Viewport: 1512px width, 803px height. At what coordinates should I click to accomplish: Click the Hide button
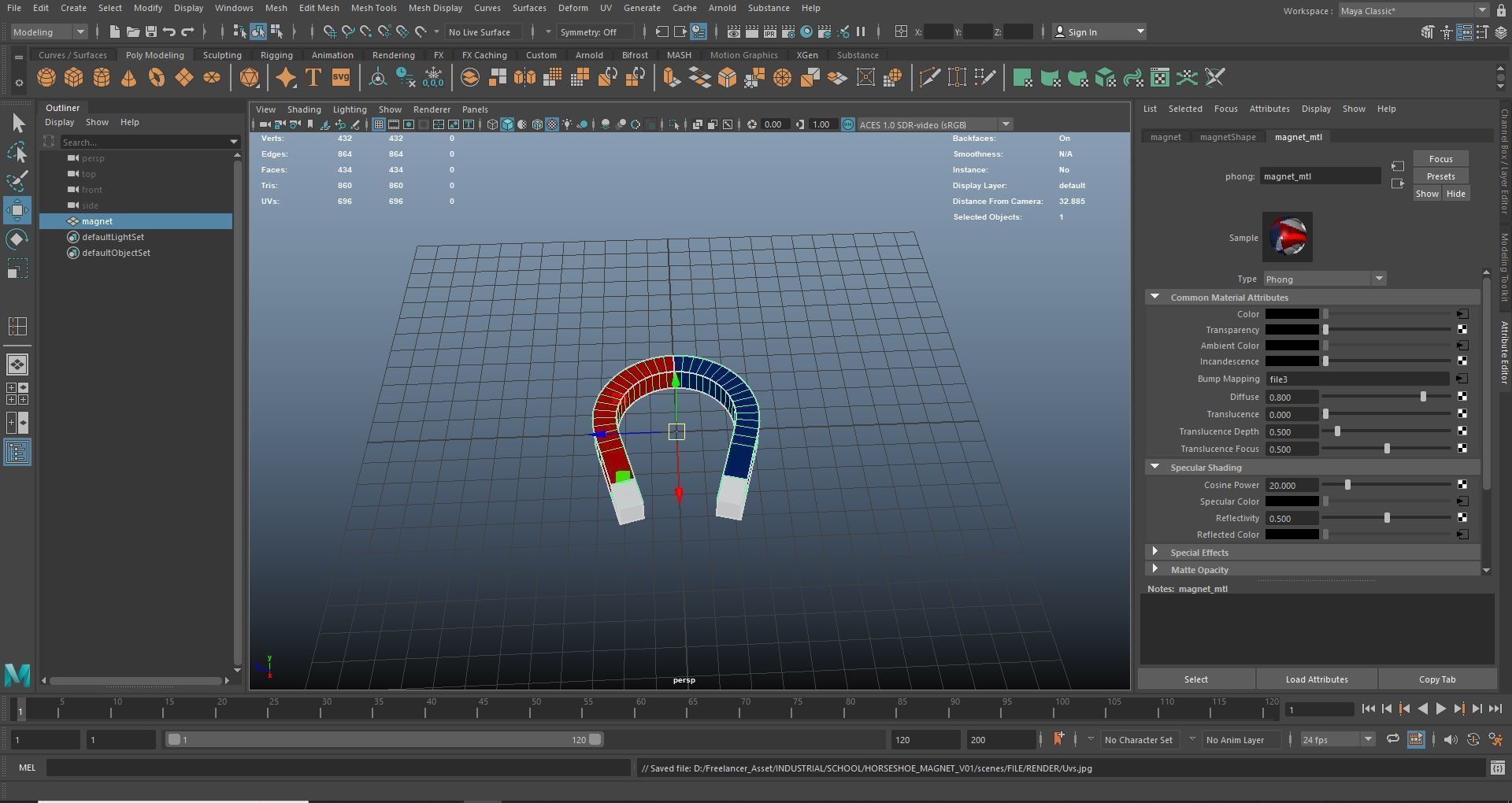[1455, 194]
